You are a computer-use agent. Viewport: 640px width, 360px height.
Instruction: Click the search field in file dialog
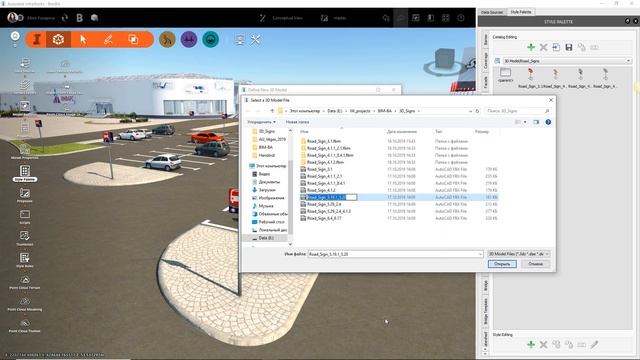tap(517, 111)
